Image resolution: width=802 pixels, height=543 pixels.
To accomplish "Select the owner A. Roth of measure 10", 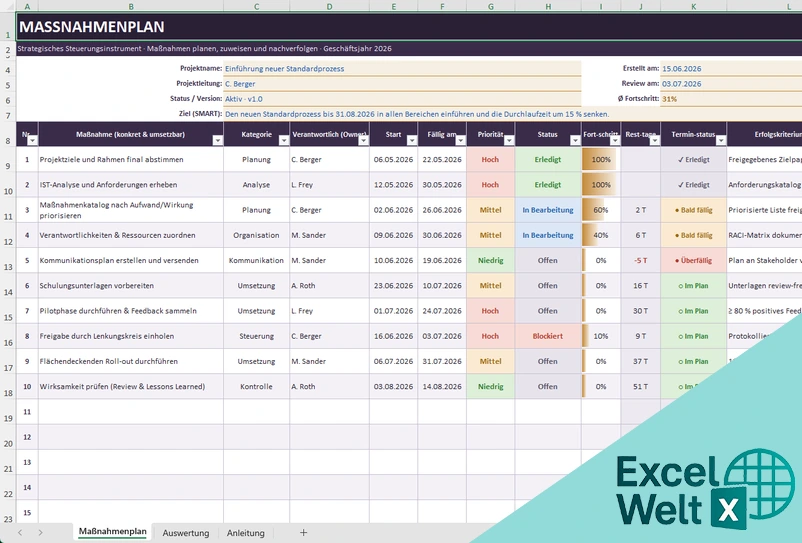I will pyautogui.click(x=329, y=387).
